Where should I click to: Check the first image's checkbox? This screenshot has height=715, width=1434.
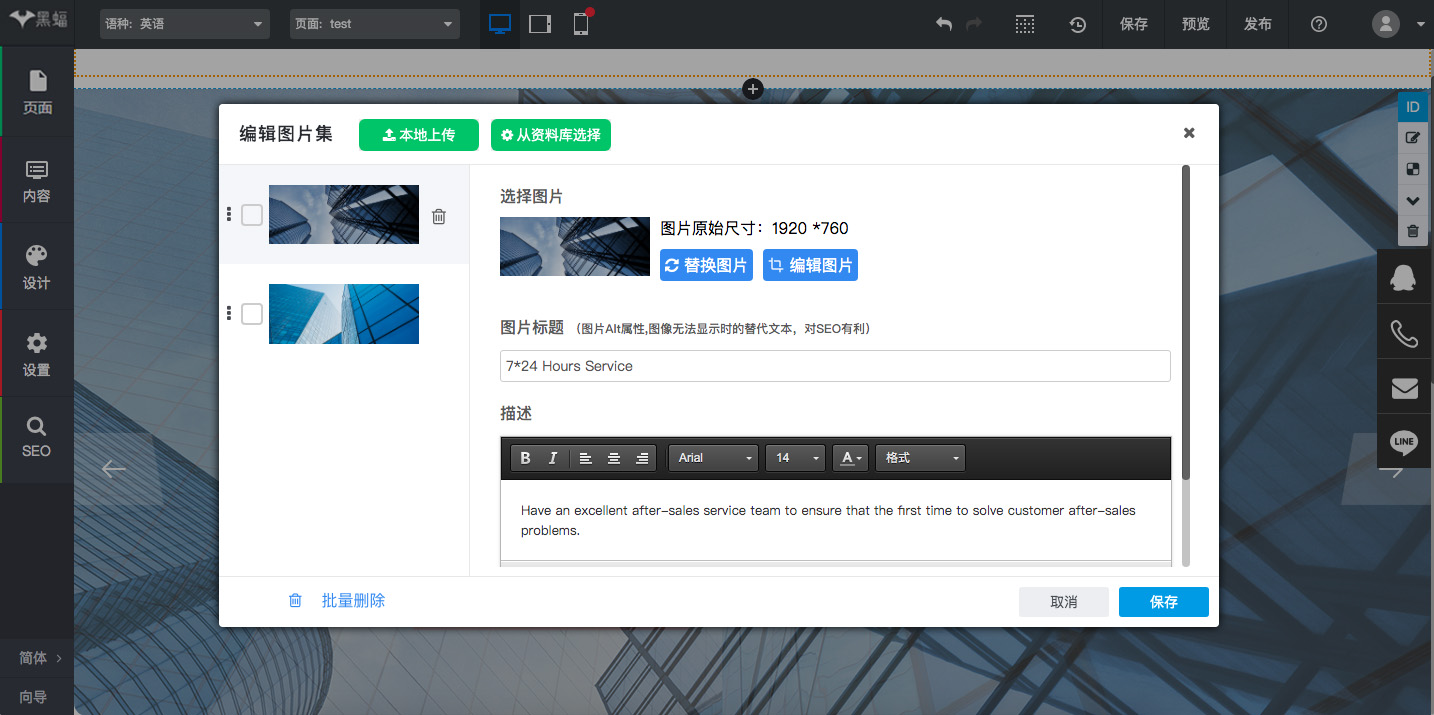click(252, 215)
